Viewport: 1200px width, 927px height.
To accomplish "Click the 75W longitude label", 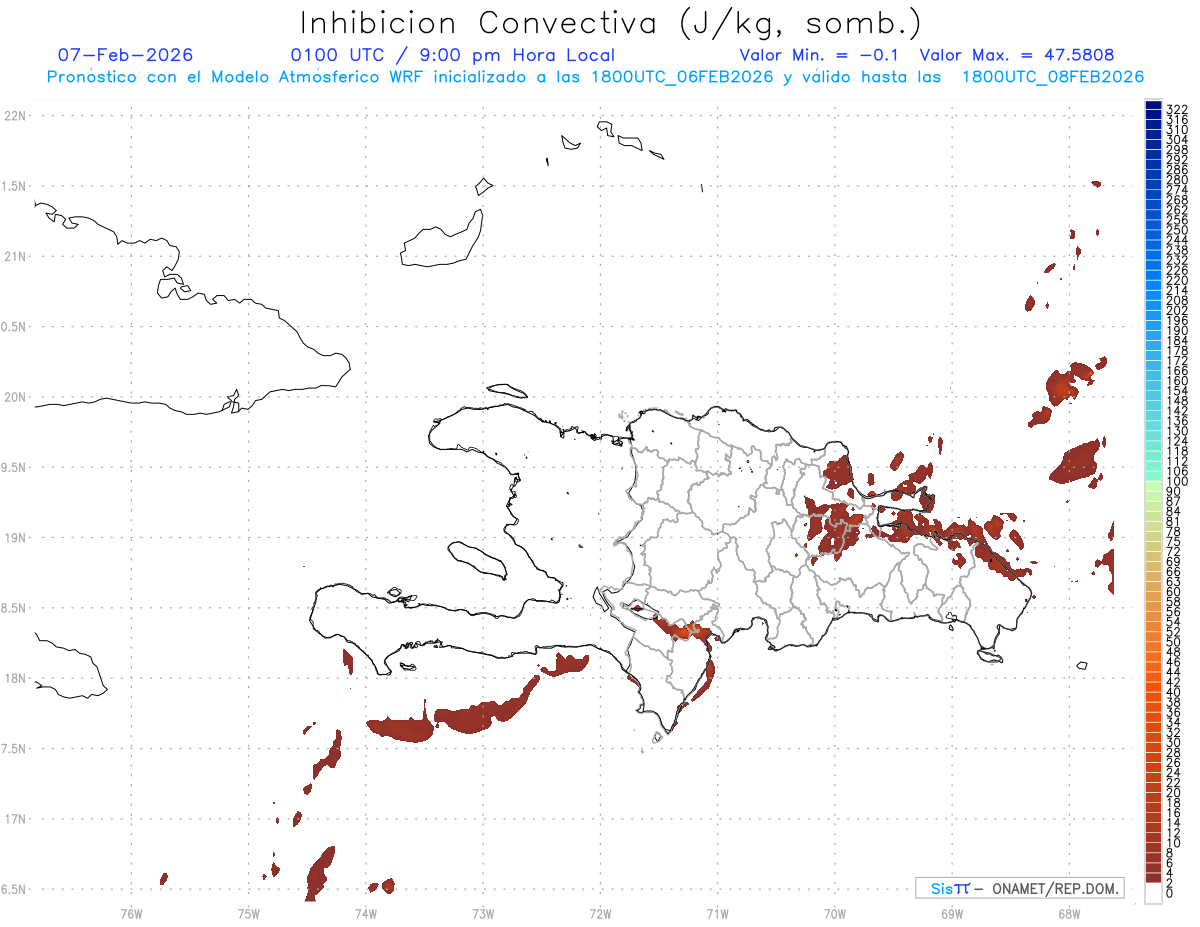I will pyautogui.click(x=249, y=912).
